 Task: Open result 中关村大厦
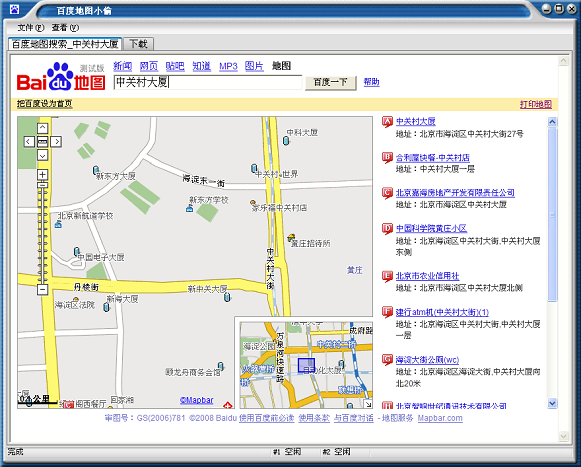click(416, 122)
